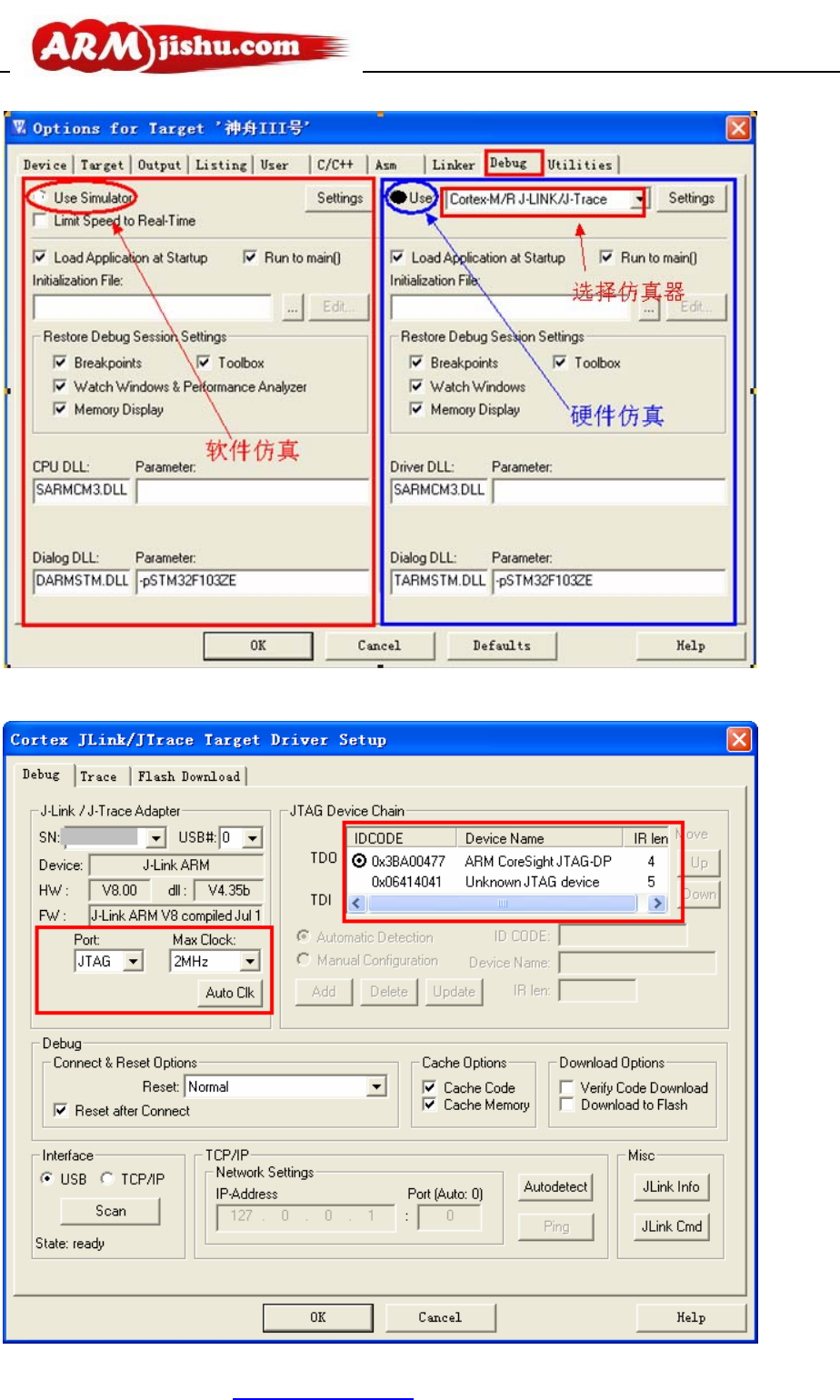Viewport: 840px width, 1400px height.
Task: Click the Scan button
Action: 110,1211
